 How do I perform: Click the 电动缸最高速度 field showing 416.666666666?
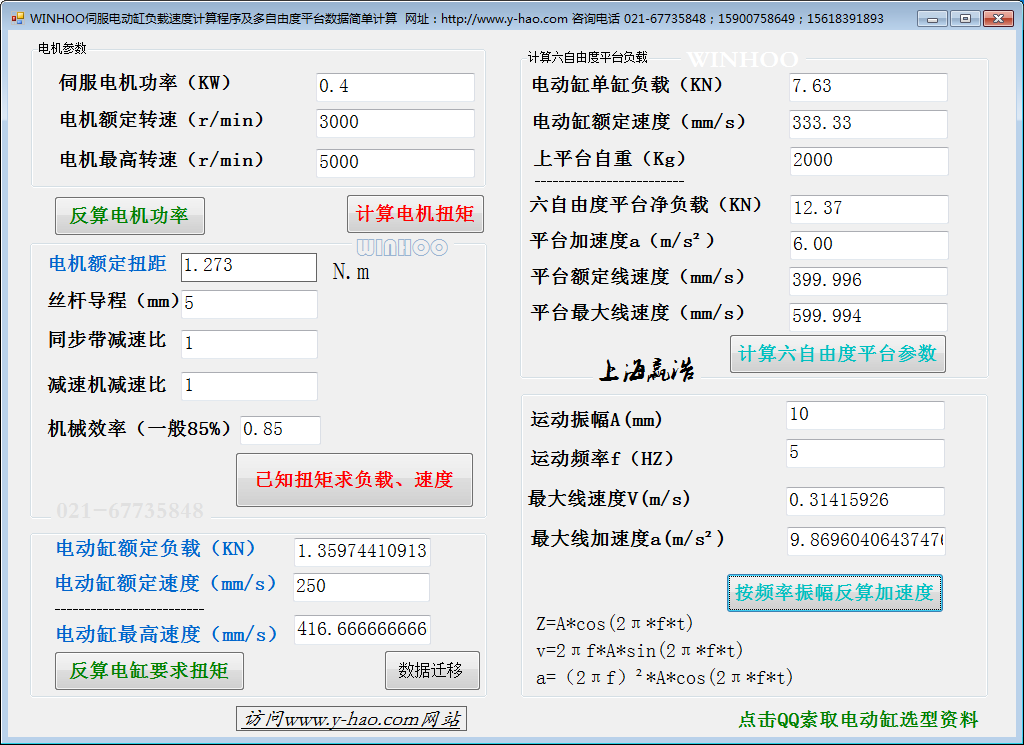pos(362,629)
